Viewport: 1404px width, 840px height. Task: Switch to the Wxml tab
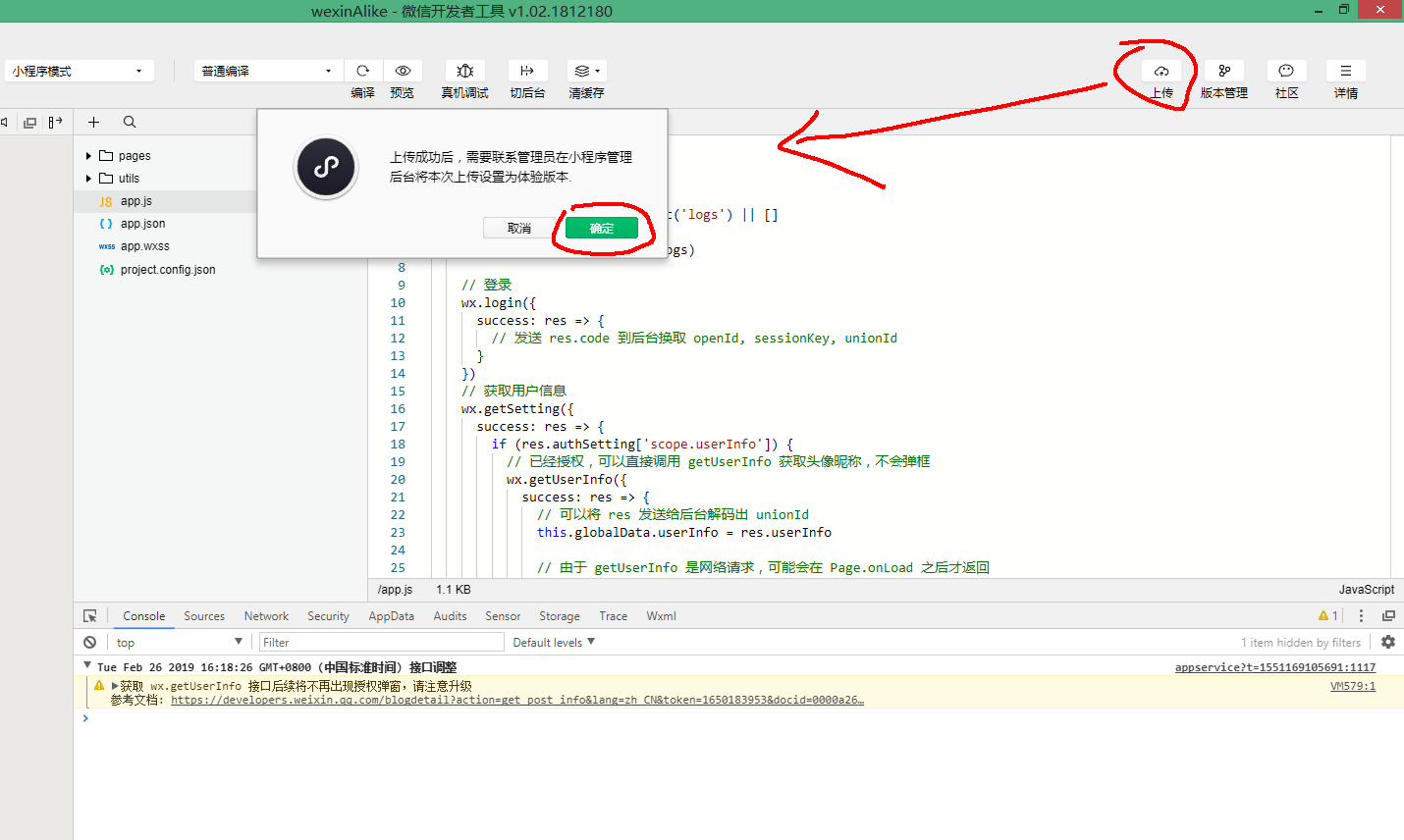[661, 616]
